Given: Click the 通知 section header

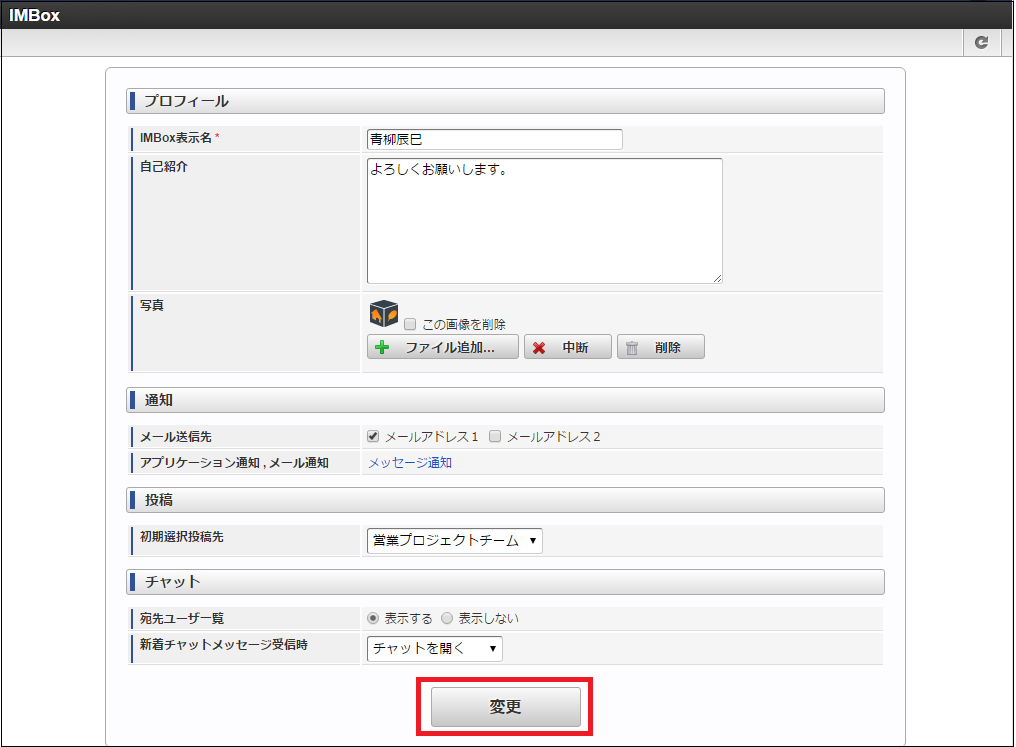Looking at the screenshot, I should [505, 400].
